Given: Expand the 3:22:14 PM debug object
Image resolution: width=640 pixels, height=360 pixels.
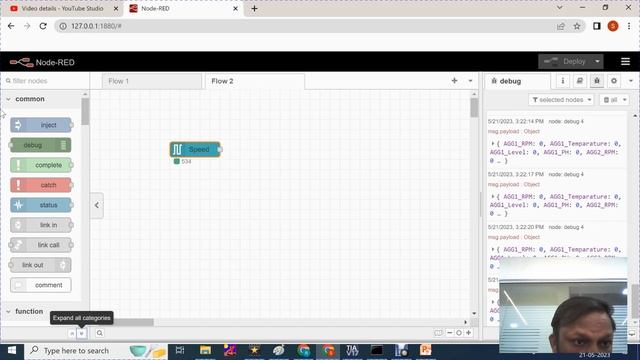Looking at the screenshot, I should pyautogui.click(x=493, y=144).
